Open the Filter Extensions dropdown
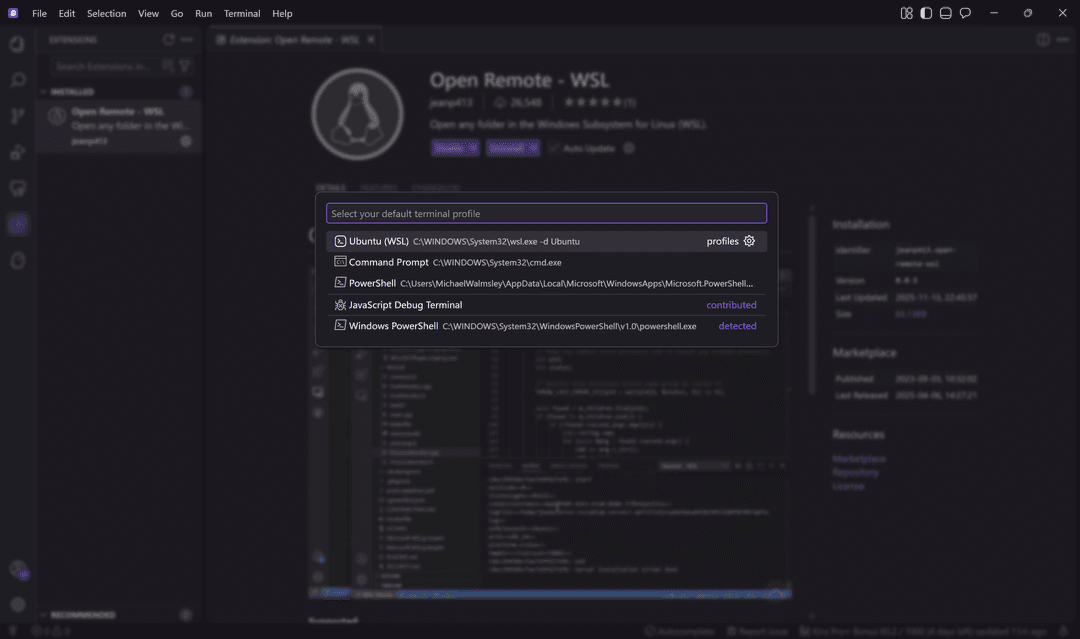Screen dimensions: 1080x639 click(x=185, y=66)
